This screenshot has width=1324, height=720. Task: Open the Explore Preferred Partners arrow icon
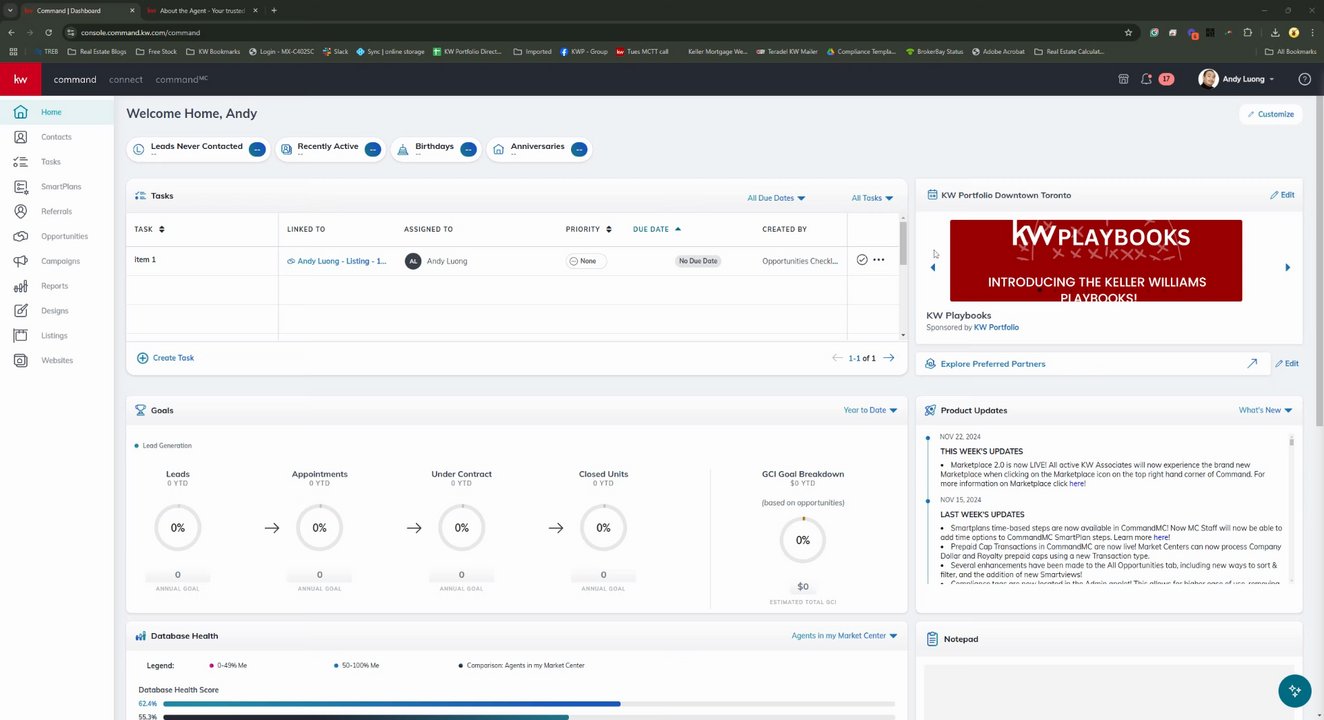(1252, 364)
